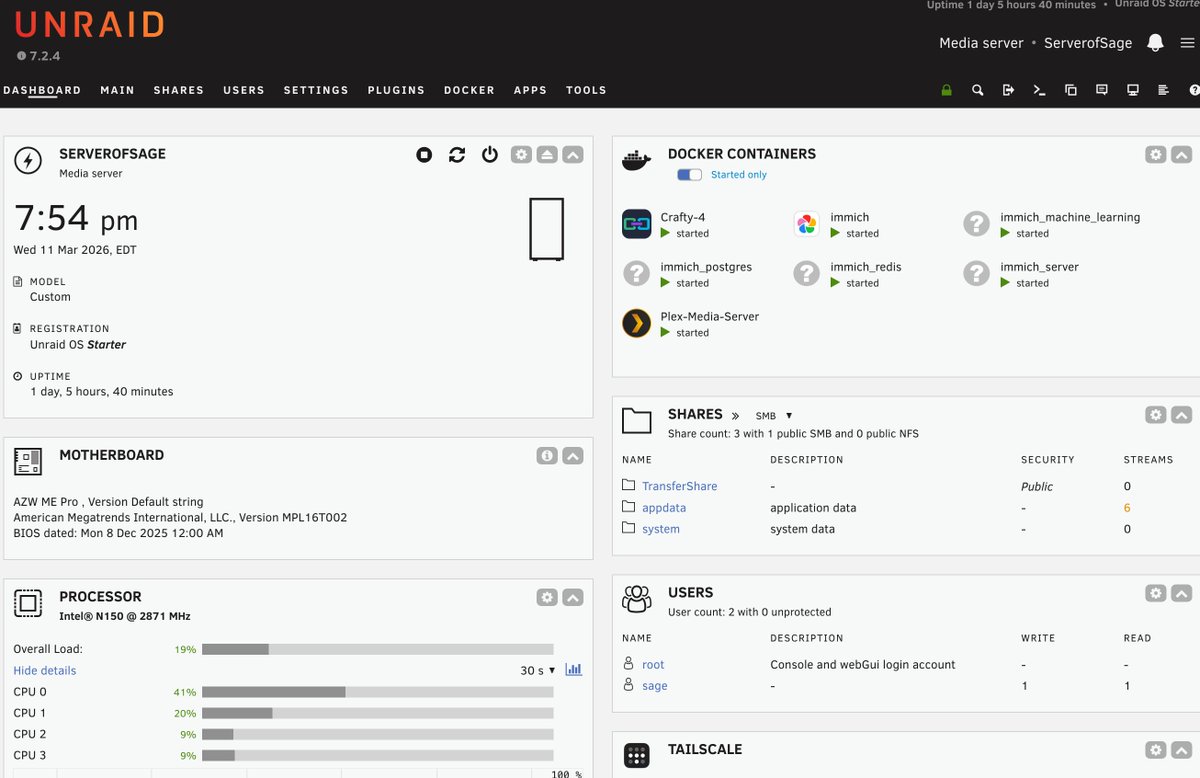Open the SMB protocol dropdown
This screenshot has width=1200, height=778.
pos(773,416)
